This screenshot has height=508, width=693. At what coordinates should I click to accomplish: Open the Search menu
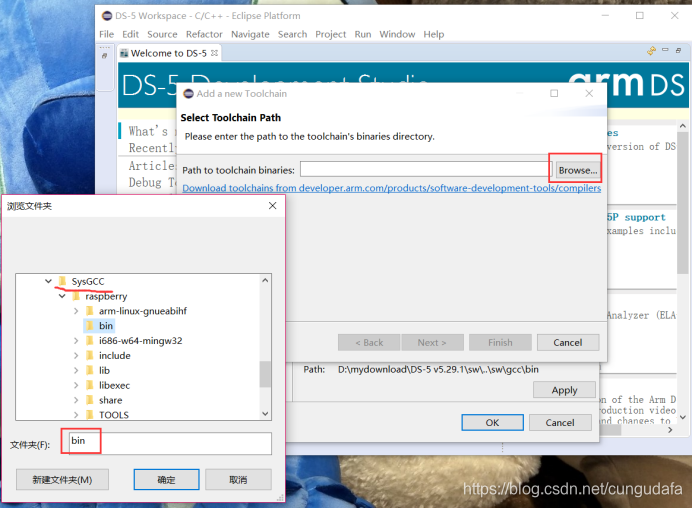click(292, 34)
